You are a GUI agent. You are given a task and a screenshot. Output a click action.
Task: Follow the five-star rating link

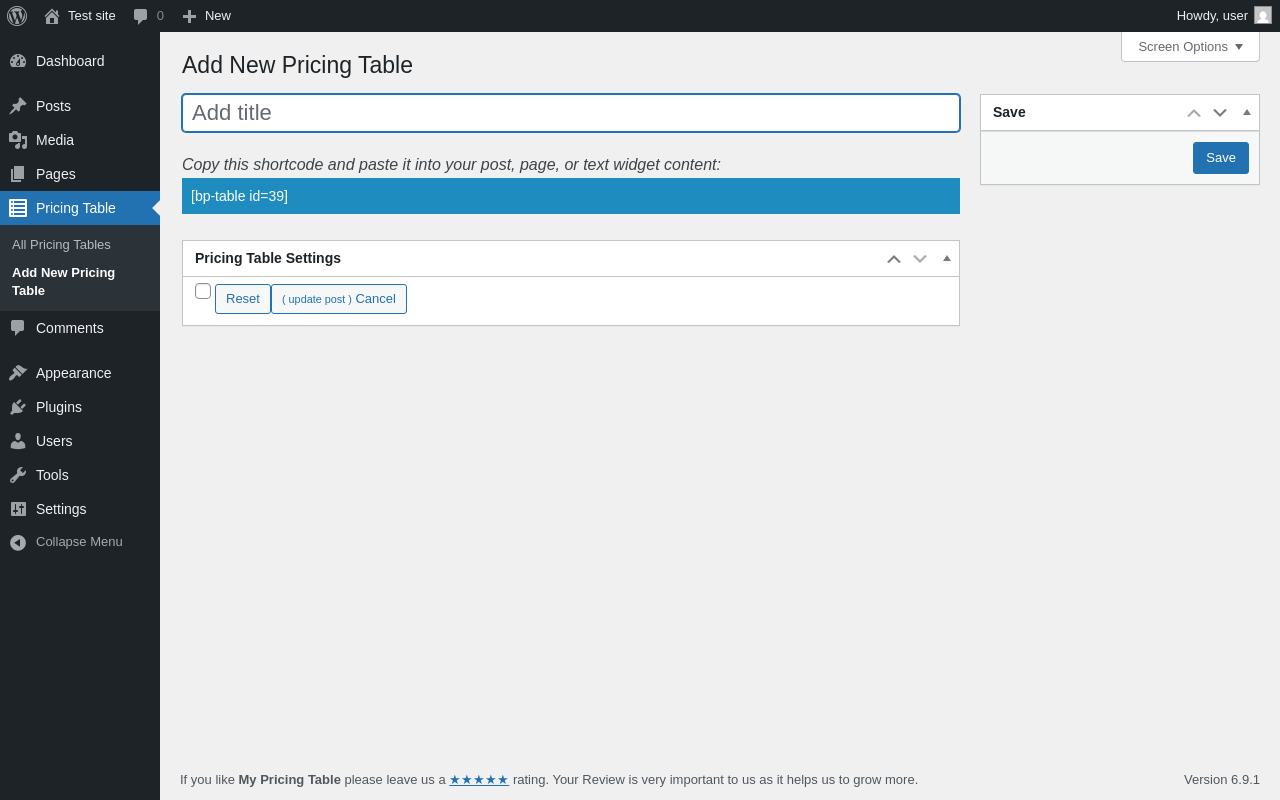tap(479, 780)
